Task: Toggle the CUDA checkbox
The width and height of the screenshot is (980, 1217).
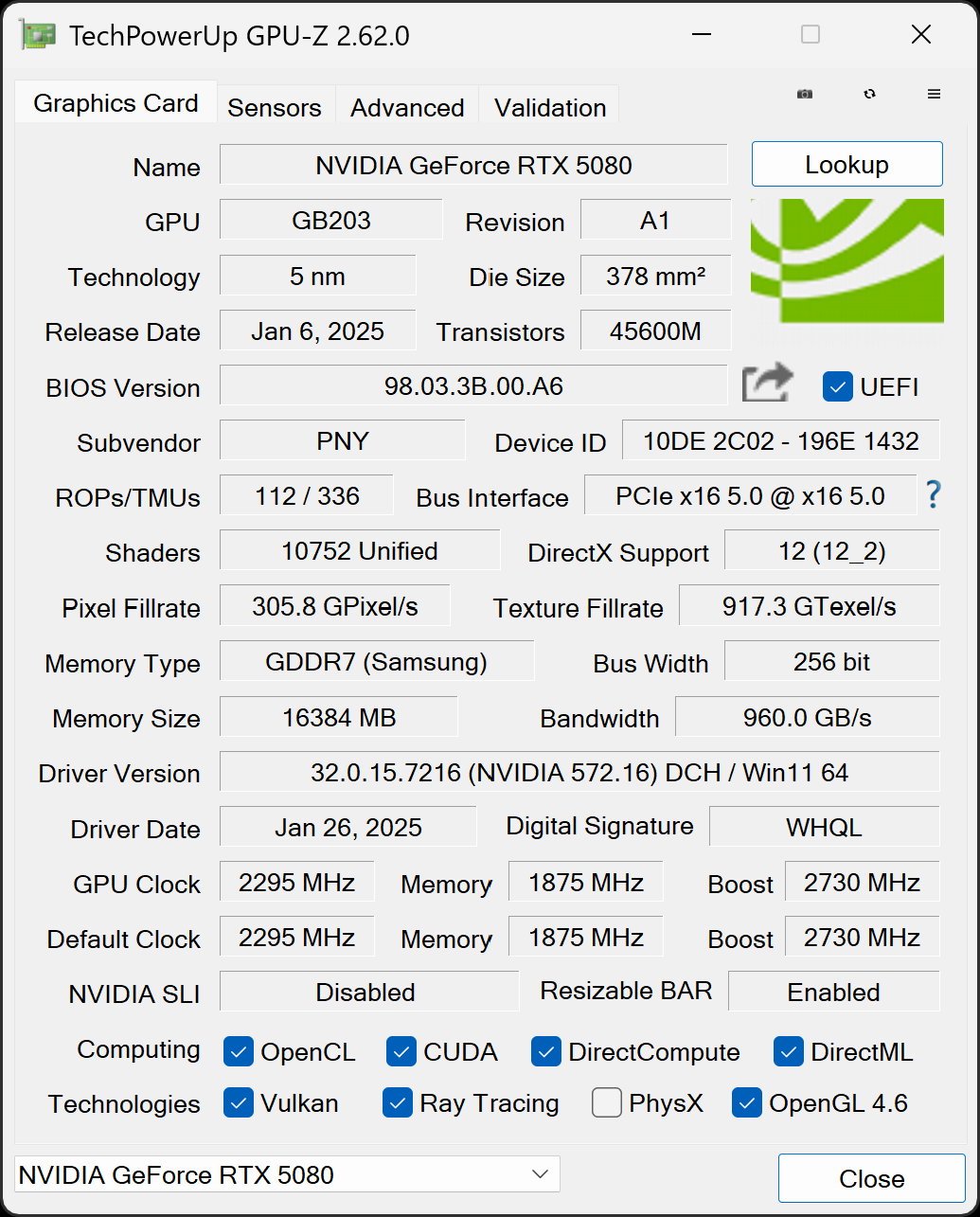Action: tap(401, 1051)
